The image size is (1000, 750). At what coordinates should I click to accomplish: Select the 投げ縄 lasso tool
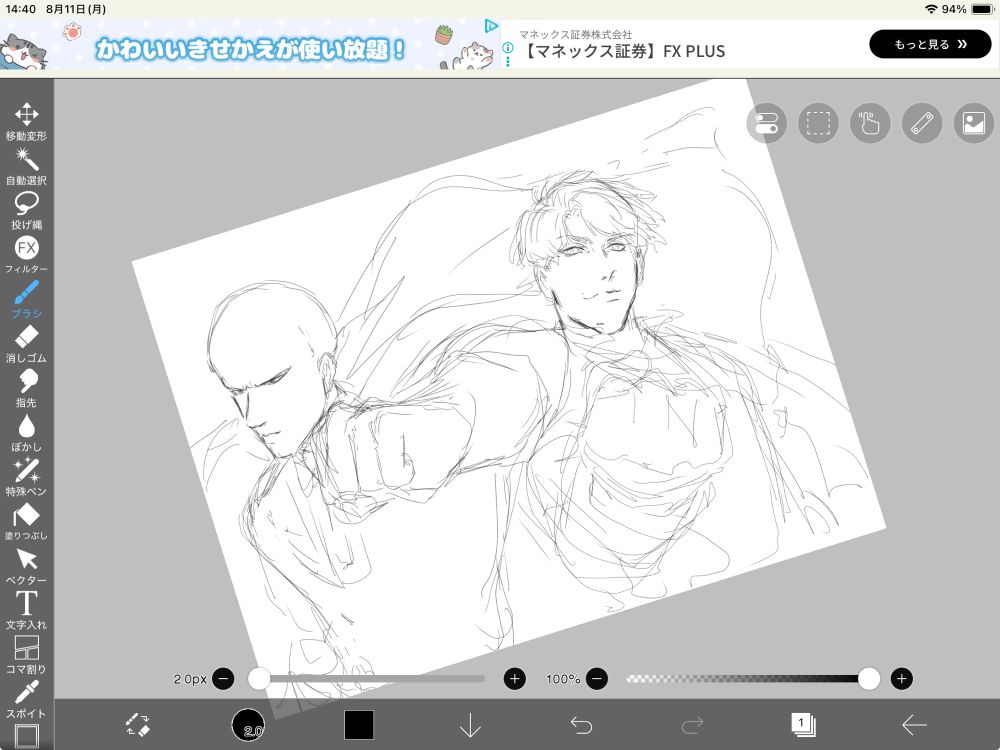(x=26, y=210)
